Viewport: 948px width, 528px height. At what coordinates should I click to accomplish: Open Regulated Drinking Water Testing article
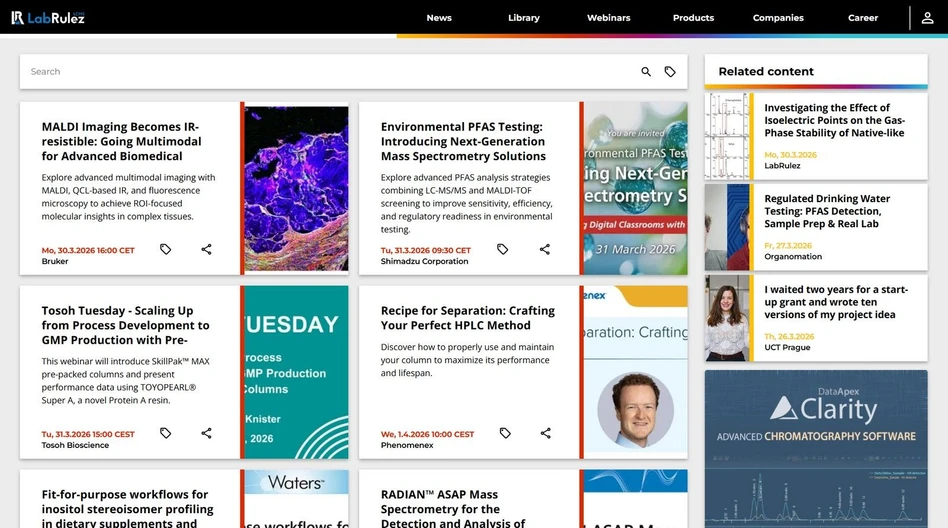826,211
